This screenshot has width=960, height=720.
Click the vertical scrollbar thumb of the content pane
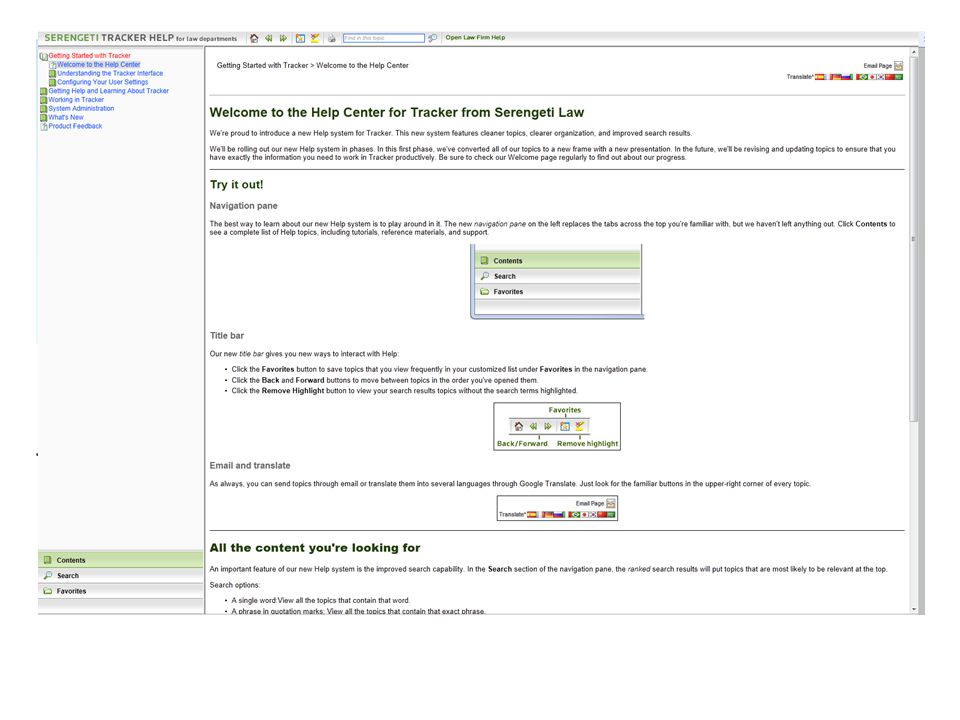914,239
